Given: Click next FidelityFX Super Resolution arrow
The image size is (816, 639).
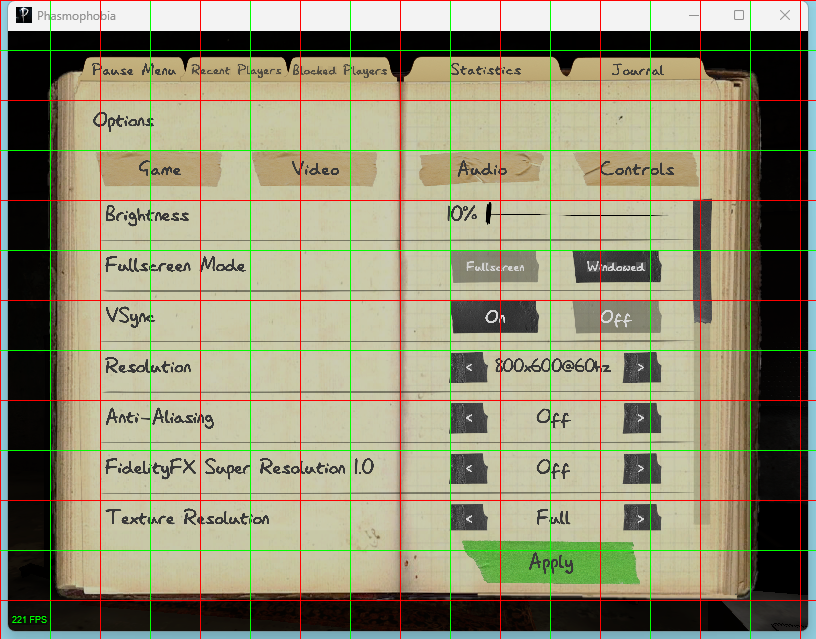Looking at the screenshot, I should click(x=642, y=468).
